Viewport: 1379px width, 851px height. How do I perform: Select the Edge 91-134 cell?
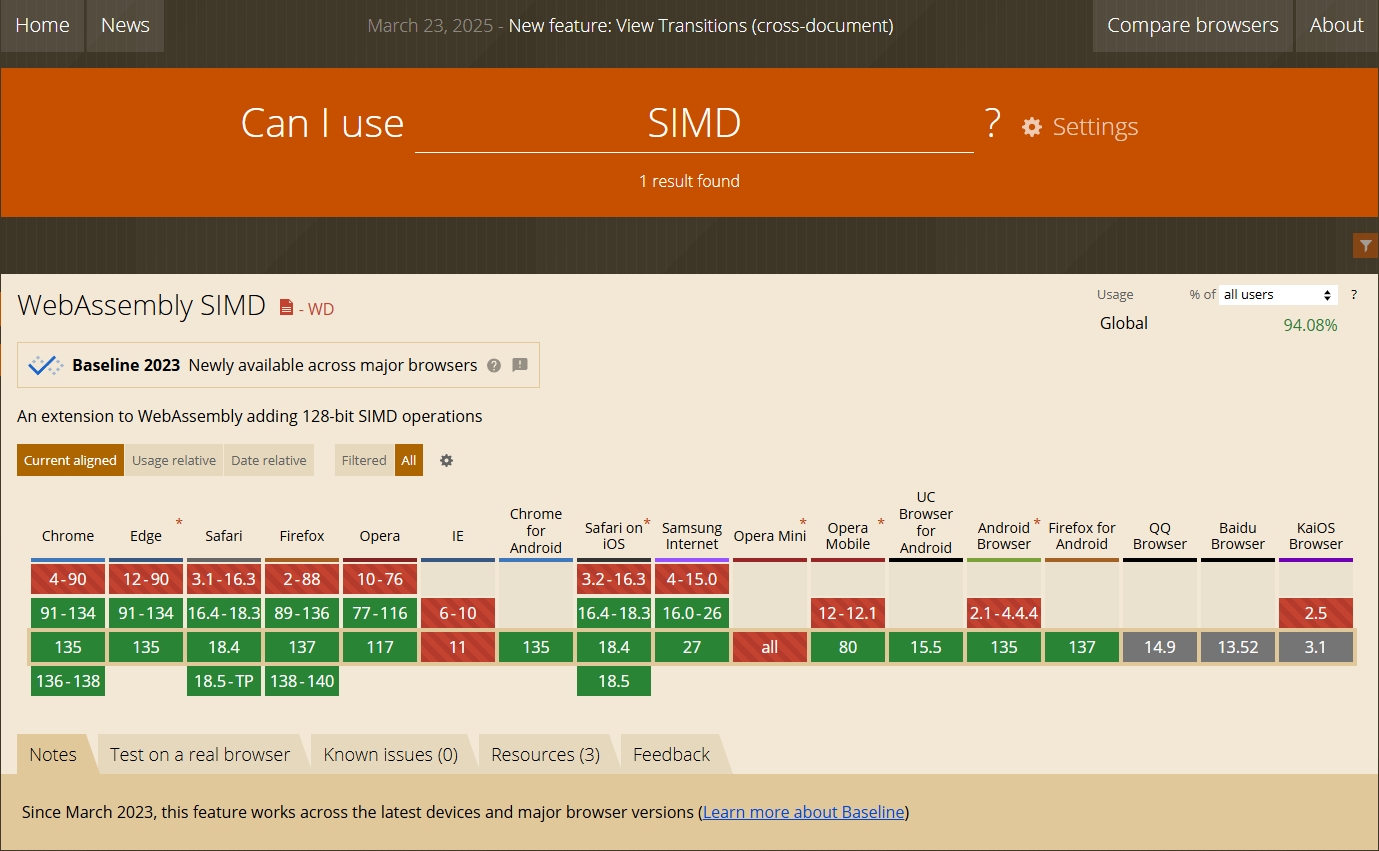tap(146, 613)
